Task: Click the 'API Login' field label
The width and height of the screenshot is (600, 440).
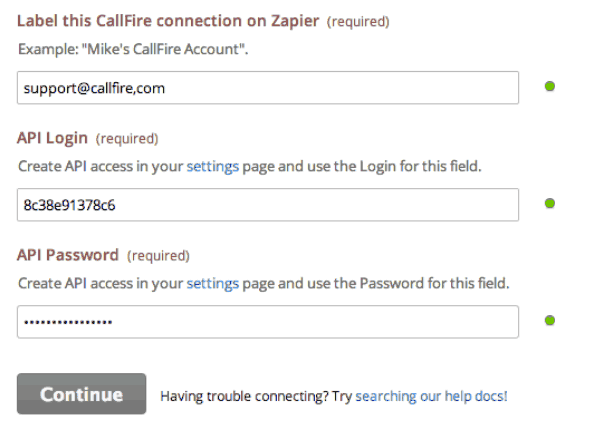Action: (52, 138)
